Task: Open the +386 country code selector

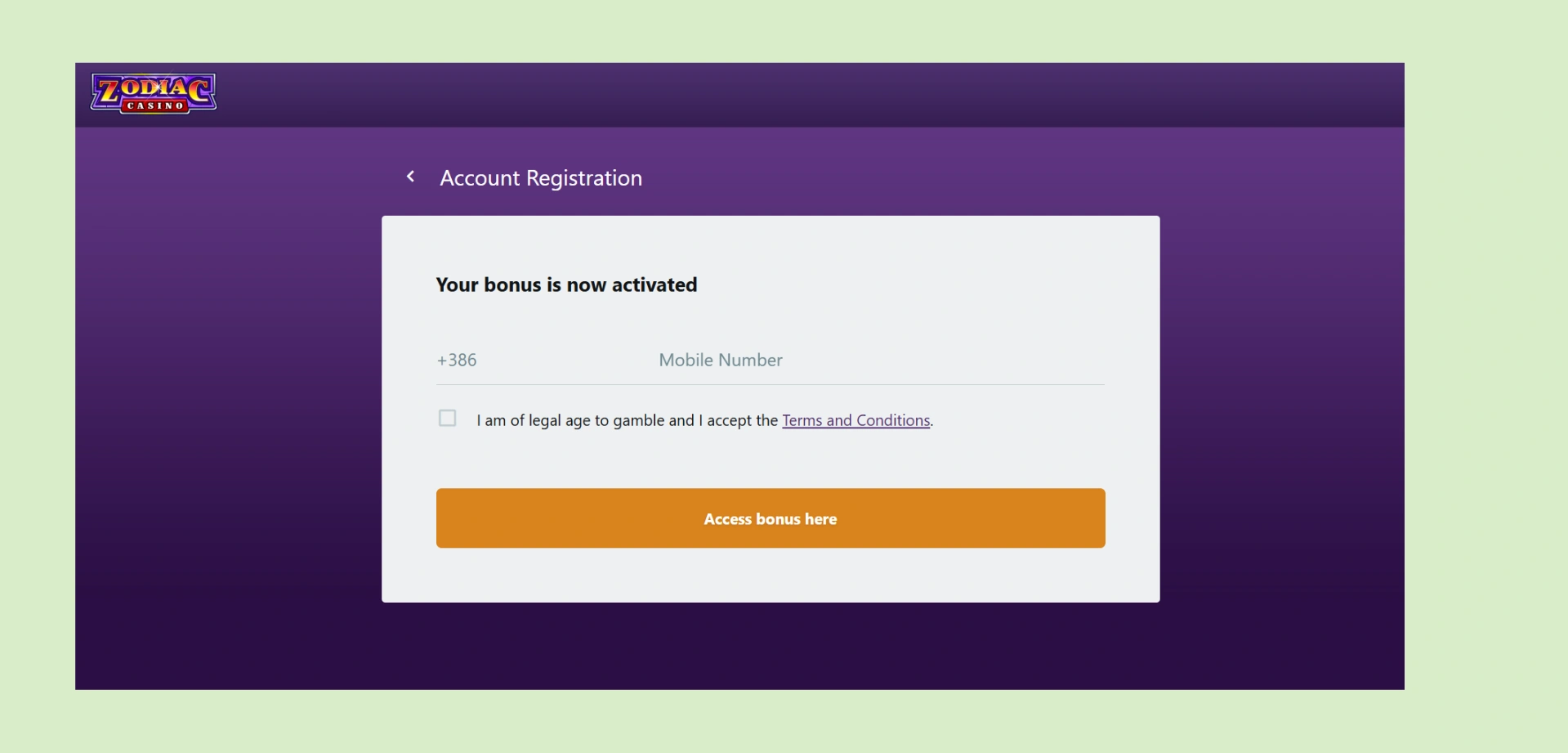Action: click(457, 361)
